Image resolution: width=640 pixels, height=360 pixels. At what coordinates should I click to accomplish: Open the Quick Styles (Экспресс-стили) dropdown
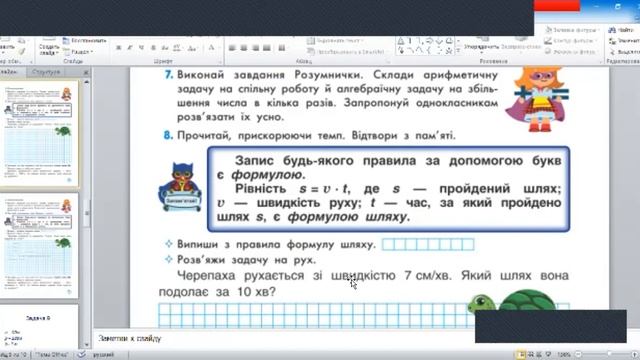tap(520, 46)
